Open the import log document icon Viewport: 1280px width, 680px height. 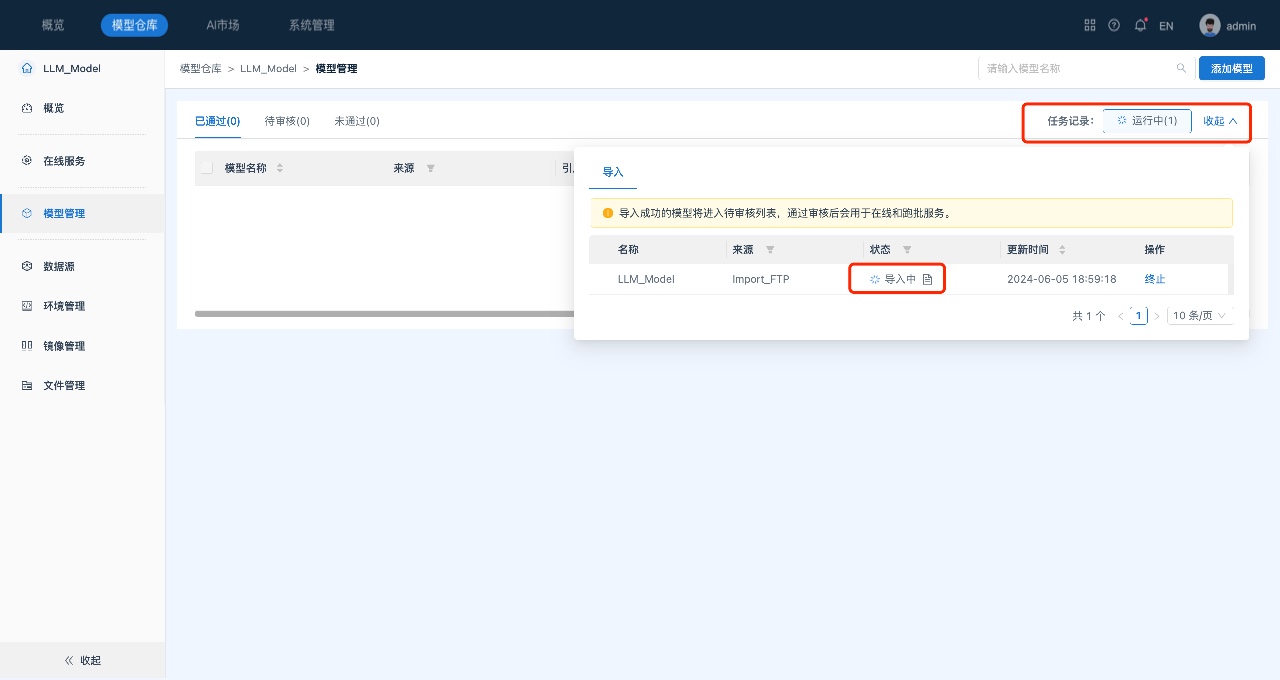(927, 279)
